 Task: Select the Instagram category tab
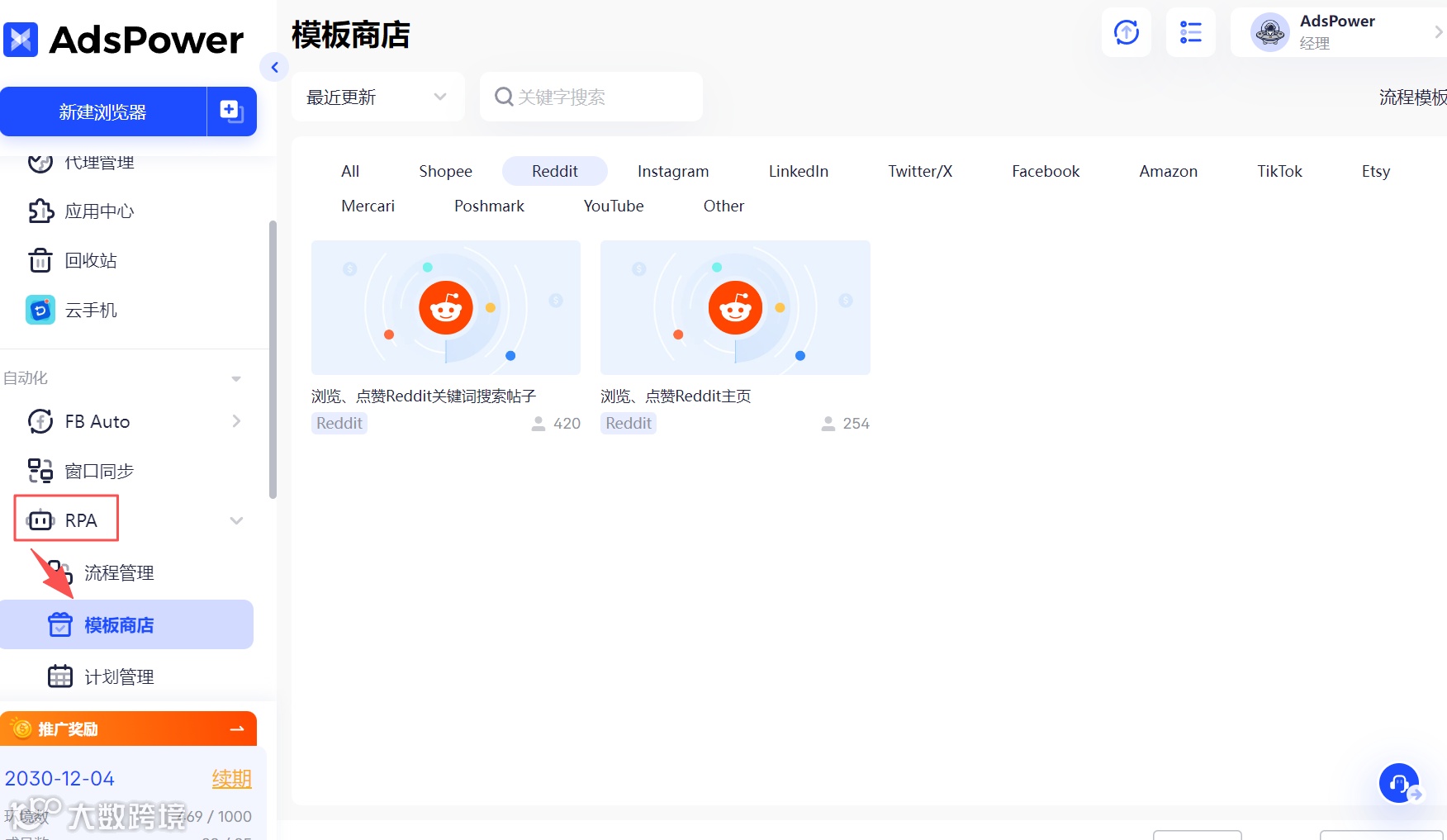(x=673, y=171)
